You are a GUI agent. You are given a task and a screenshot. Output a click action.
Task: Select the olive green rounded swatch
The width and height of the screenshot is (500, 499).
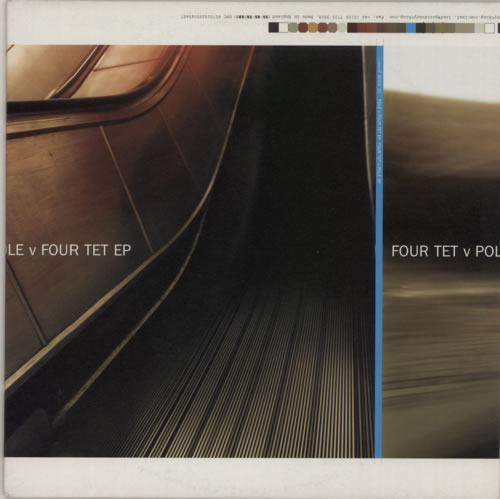[293, 28]
